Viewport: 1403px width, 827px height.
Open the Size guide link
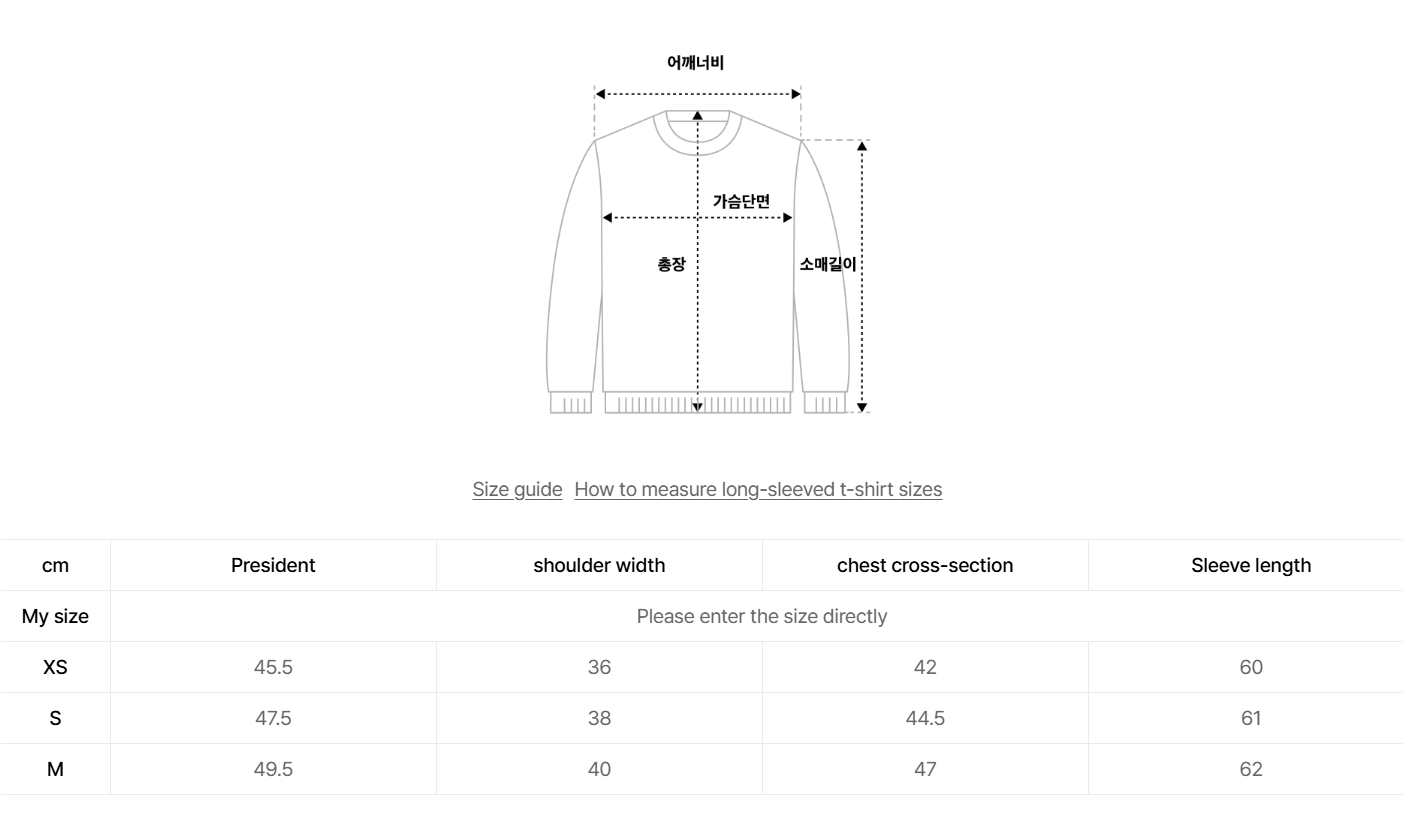click(517, 489)
